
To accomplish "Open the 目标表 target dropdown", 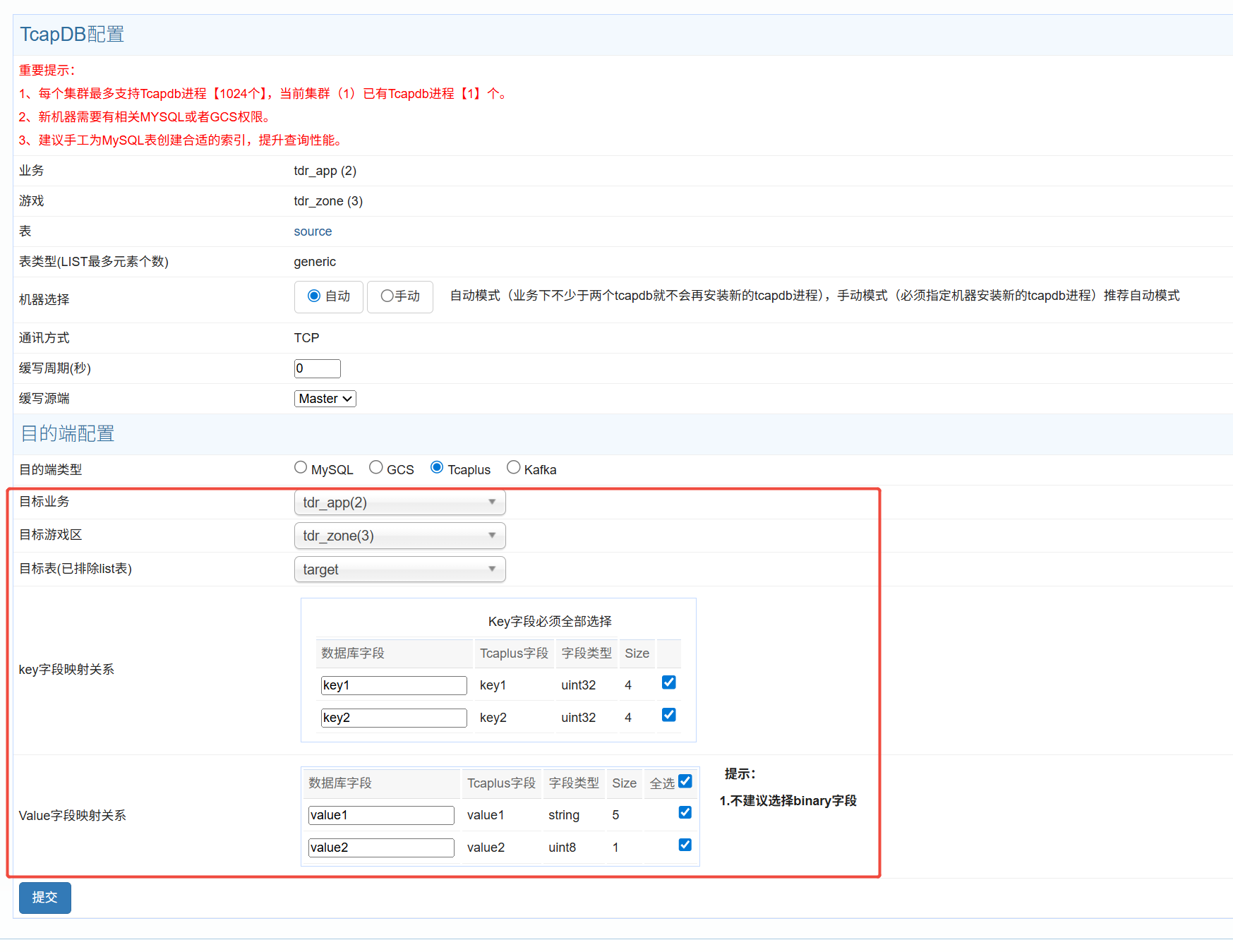I will coord(399,570).
